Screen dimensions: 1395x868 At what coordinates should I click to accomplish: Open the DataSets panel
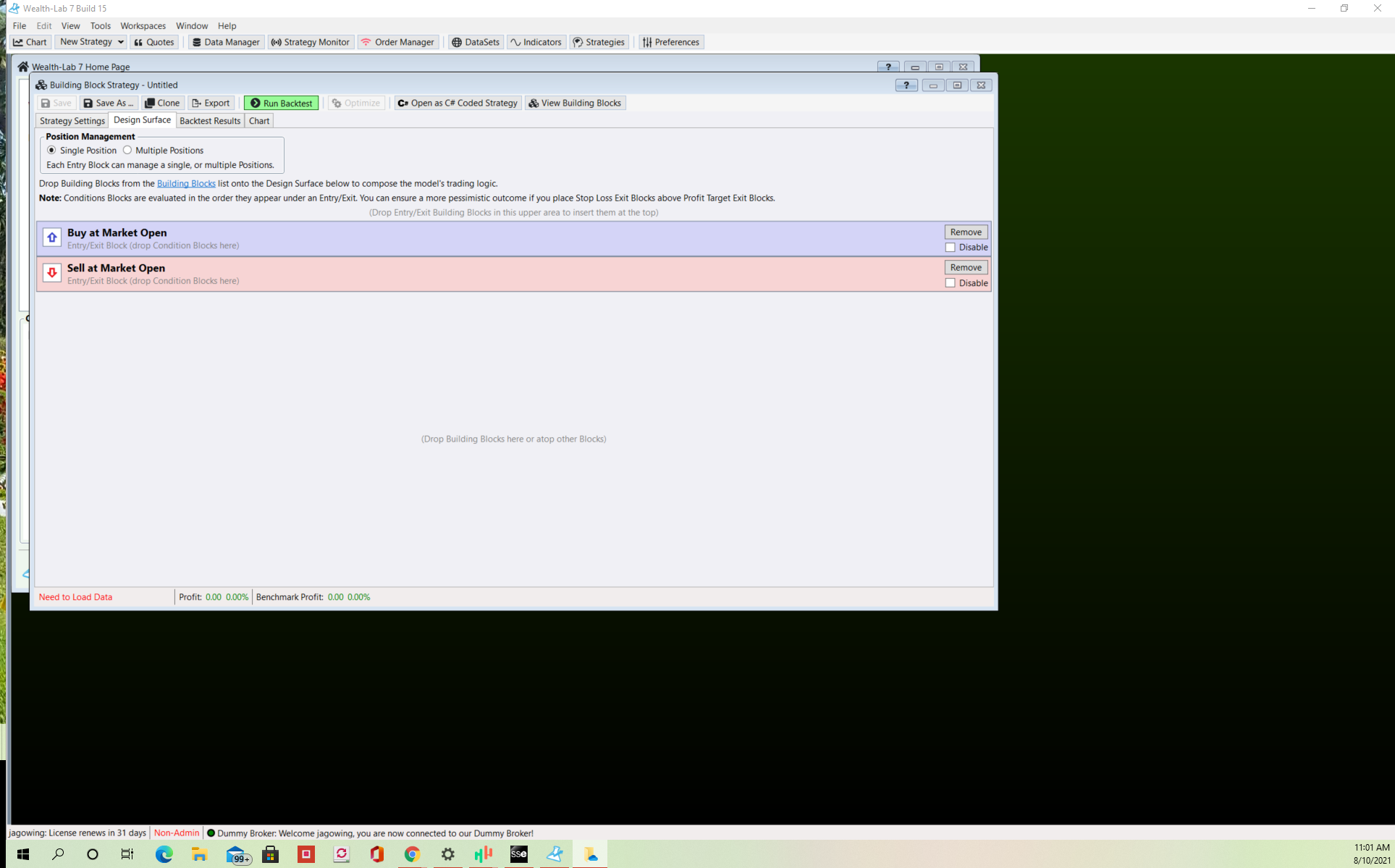(x=476, y=42)
